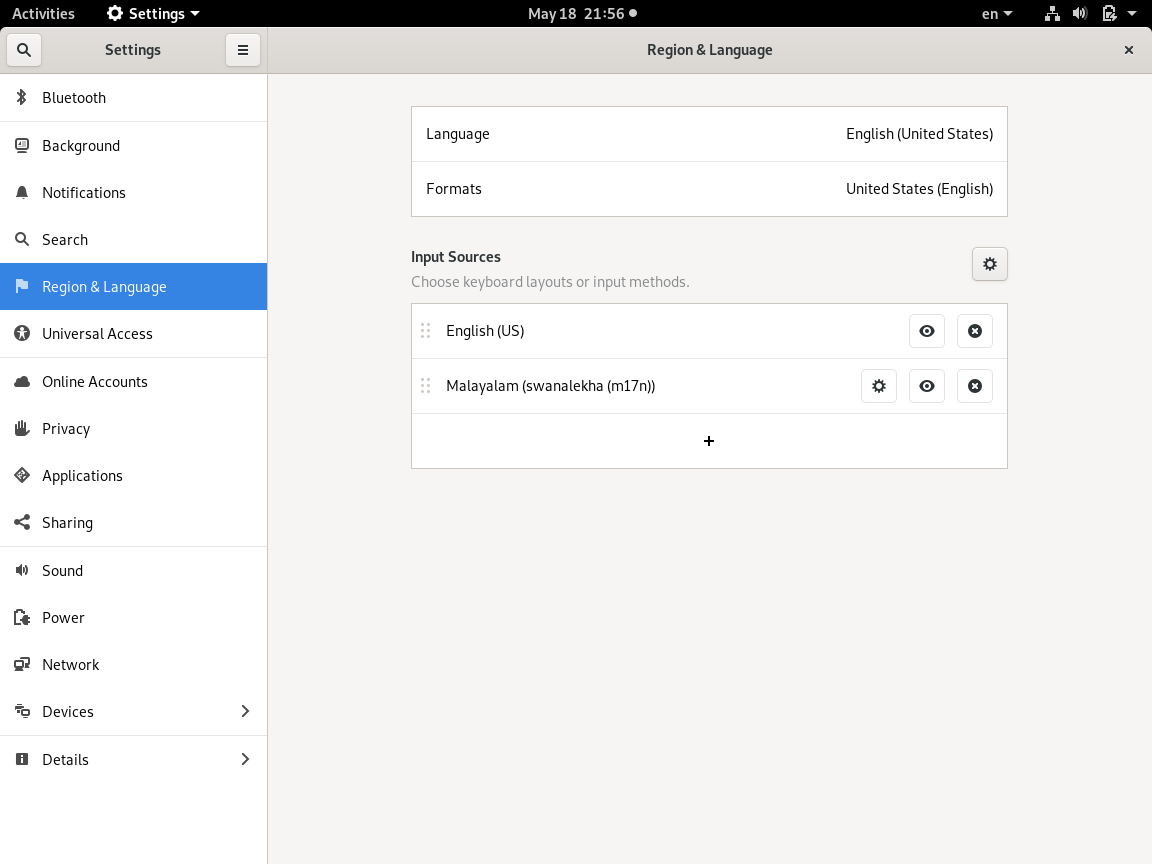Viewport: 1152px width, 864px height.
Task: Open Activities overview
Action: [43, 14]
